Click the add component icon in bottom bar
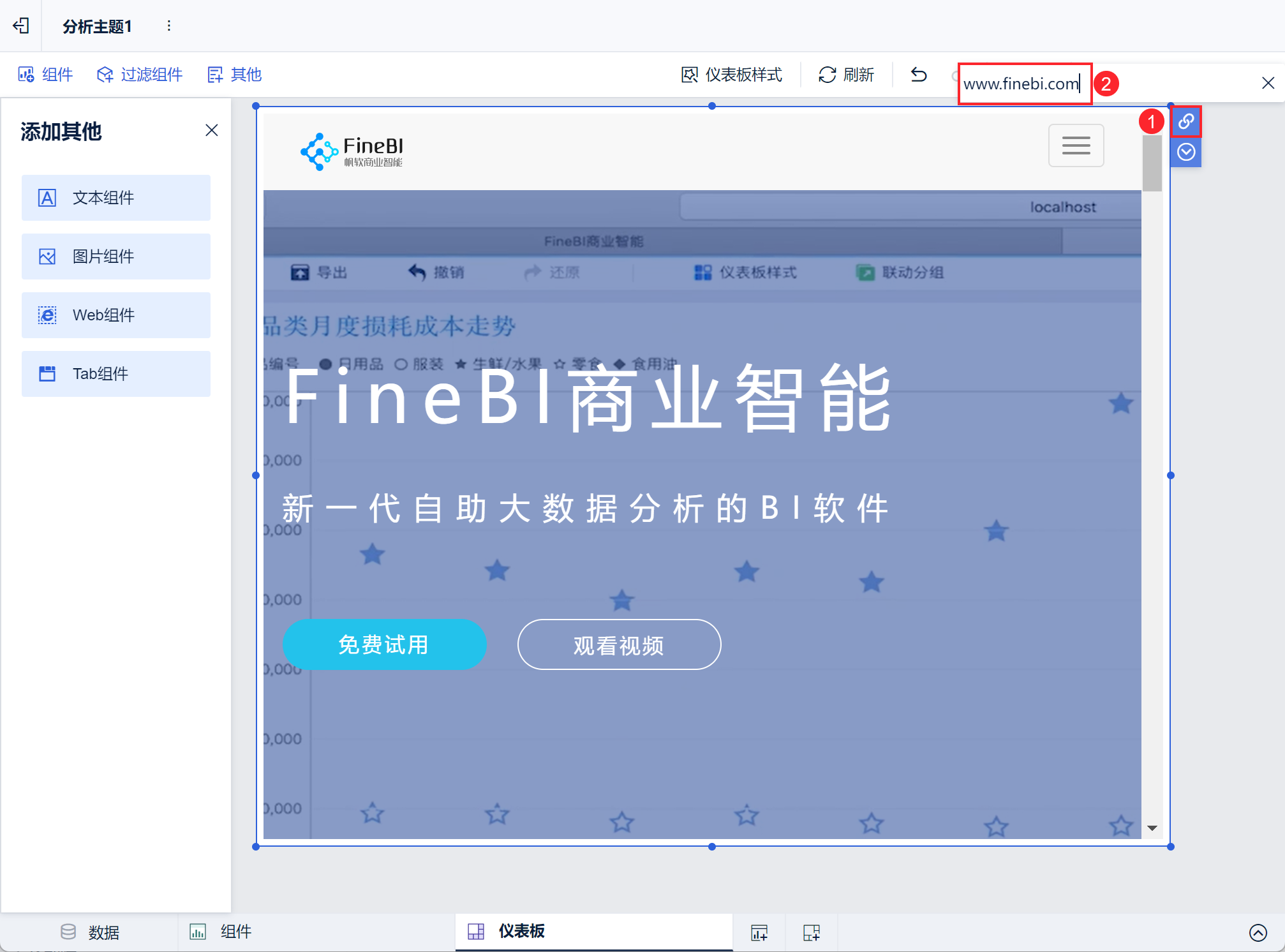The height and width of the screenshot is (952, 1285). point(759,932)
